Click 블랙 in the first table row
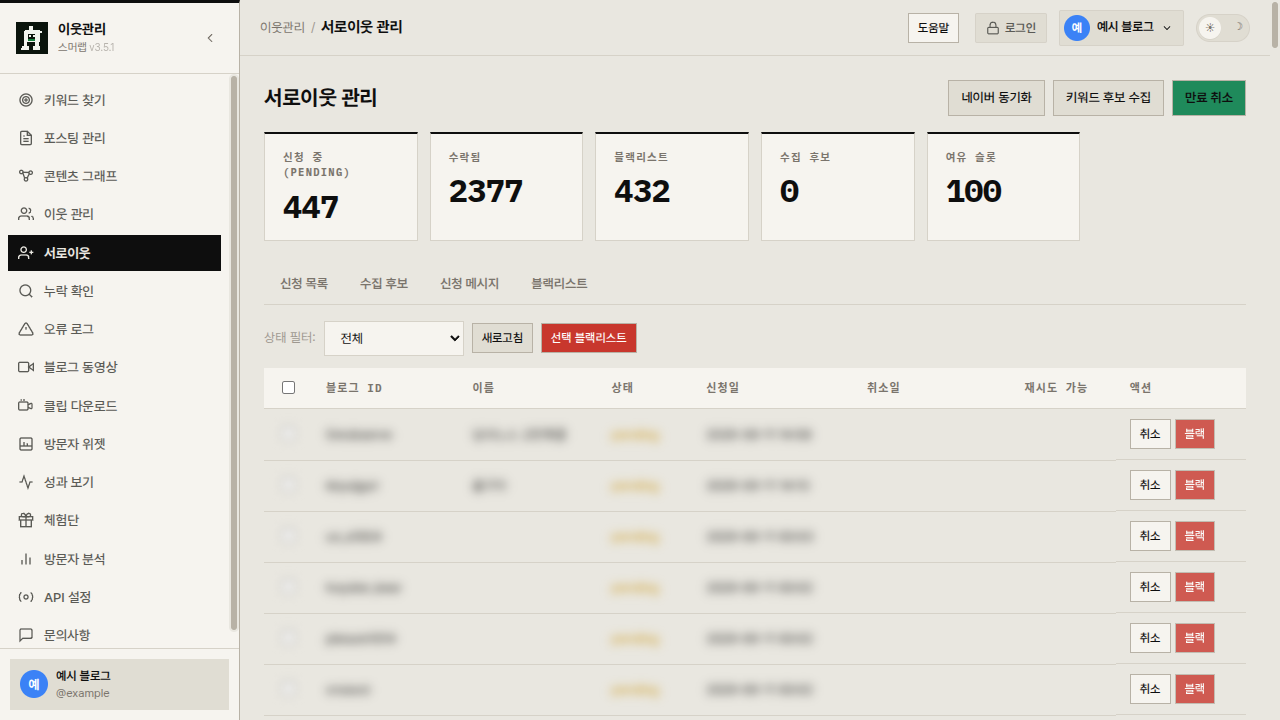The width and height of the screenshot is (1280, 720). point(1195,434)
